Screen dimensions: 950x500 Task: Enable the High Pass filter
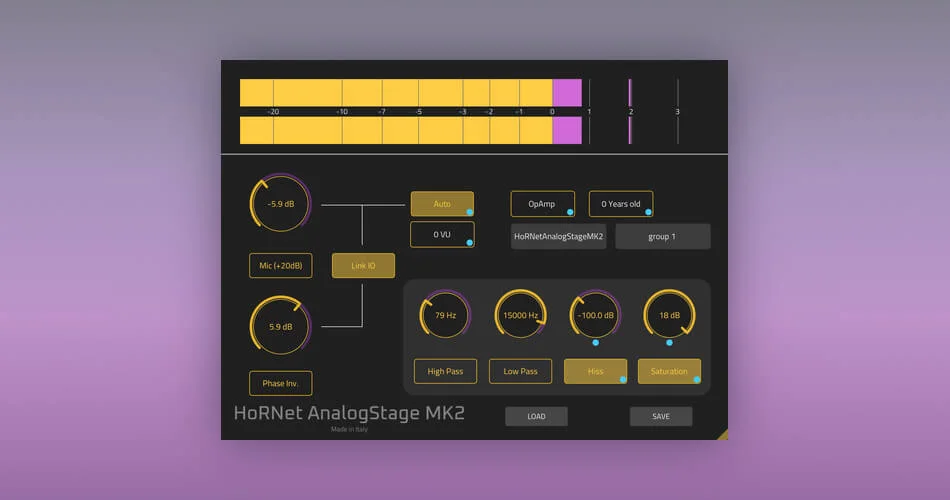(445, 371)
